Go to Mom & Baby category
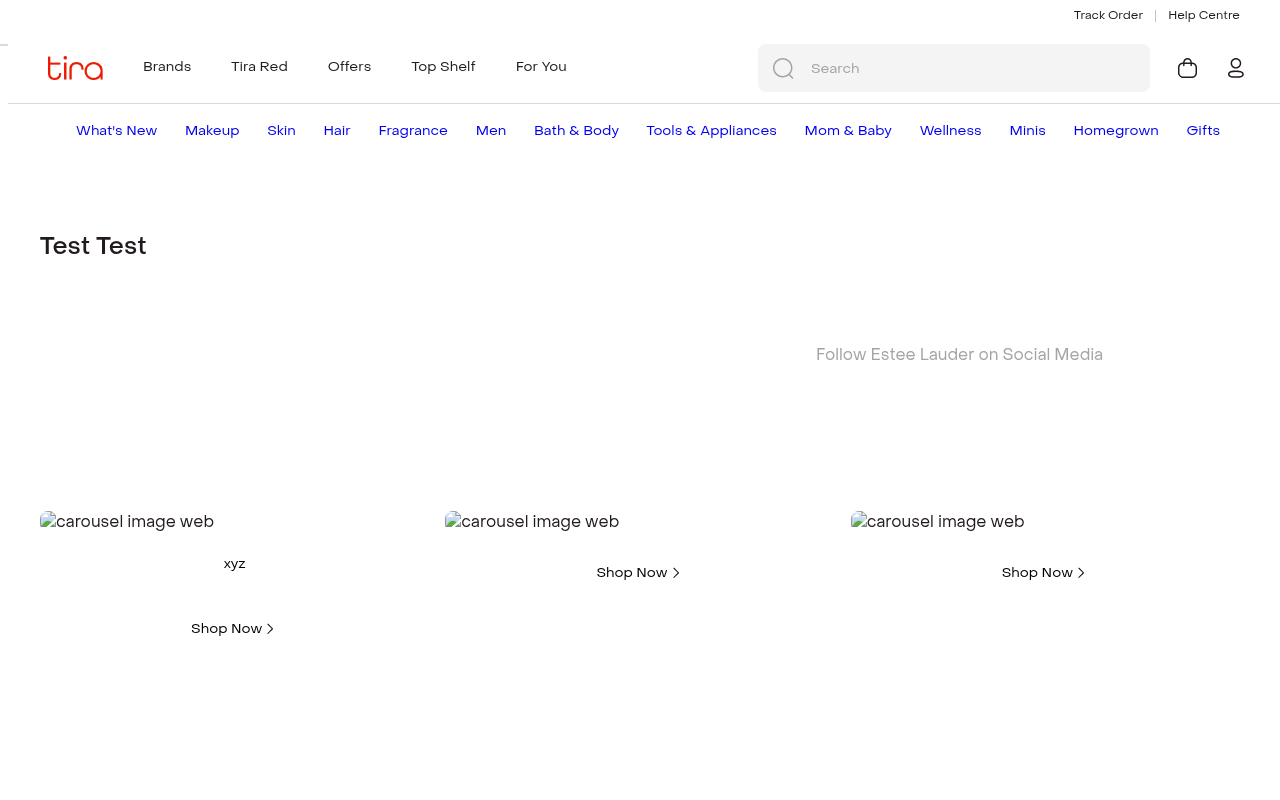The image size is (1280, 800). [848, 131]
